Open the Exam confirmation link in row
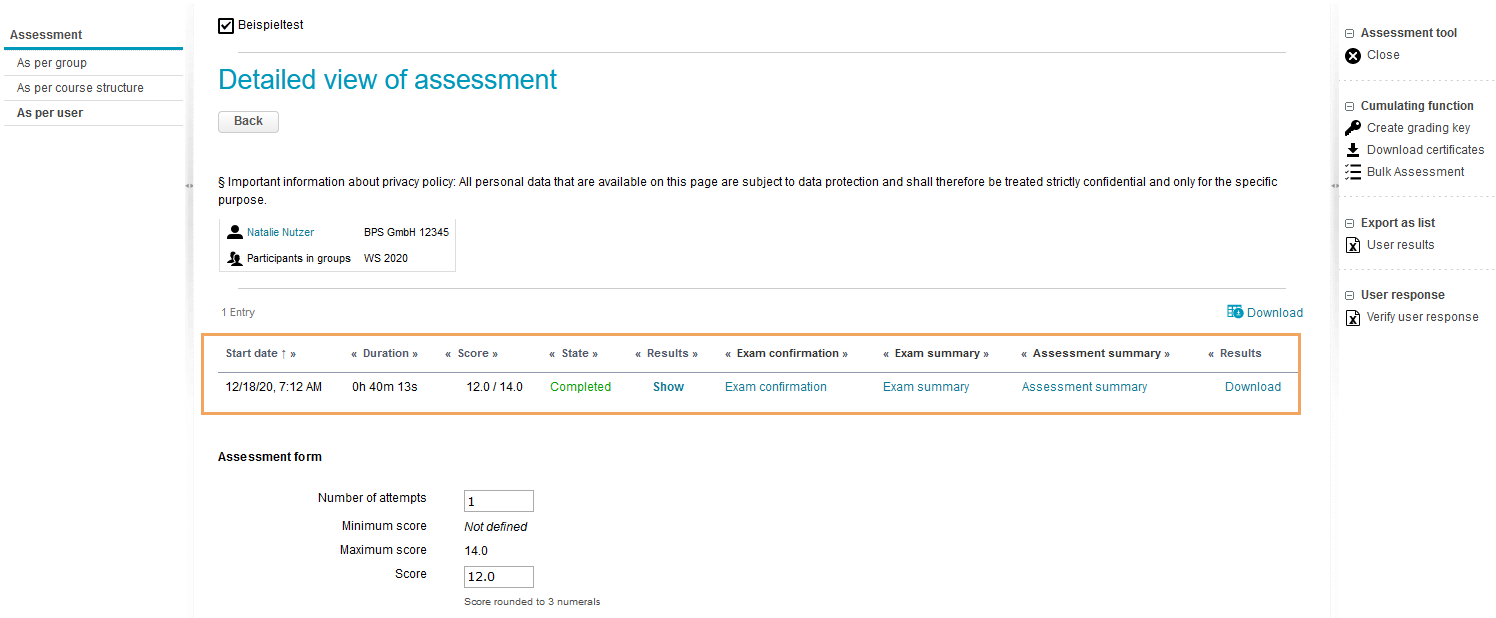The height and width of the screenshot is (618, 1496). pyautogui.click(x=775, y=387)
